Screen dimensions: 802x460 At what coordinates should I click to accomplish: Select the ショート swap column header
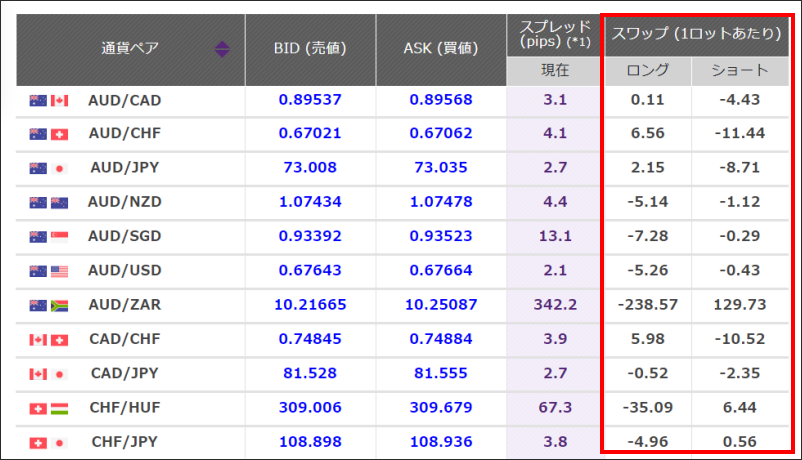coord(740,70)
